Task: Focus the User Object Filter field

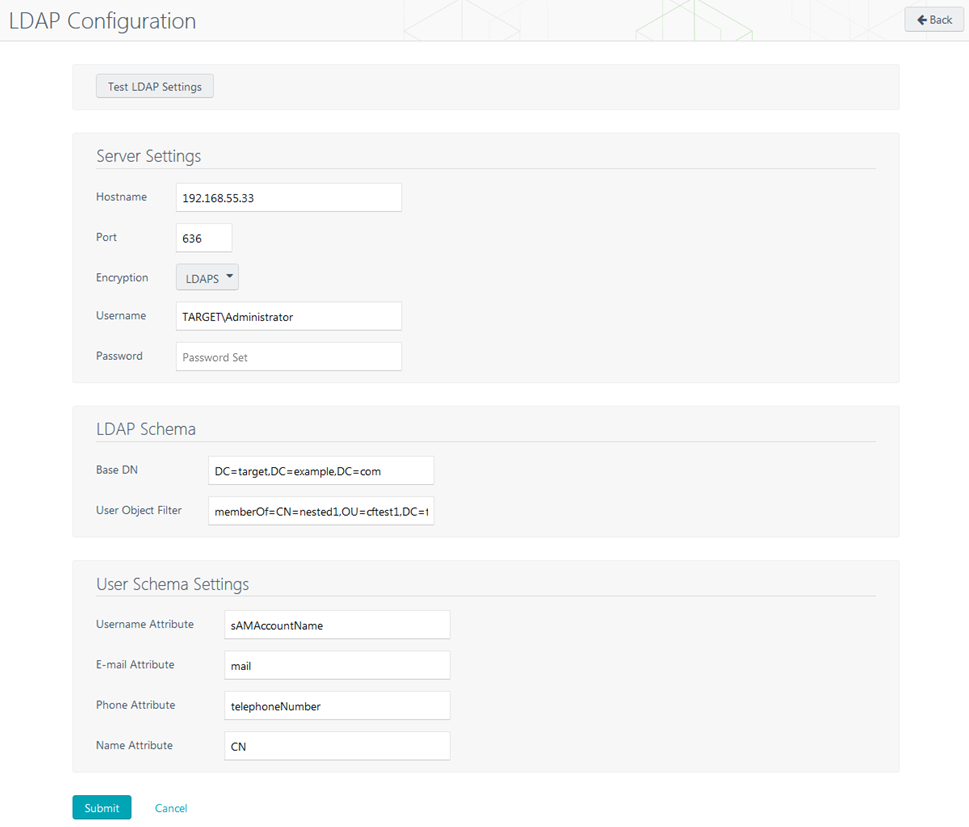Action: [321, 511]
